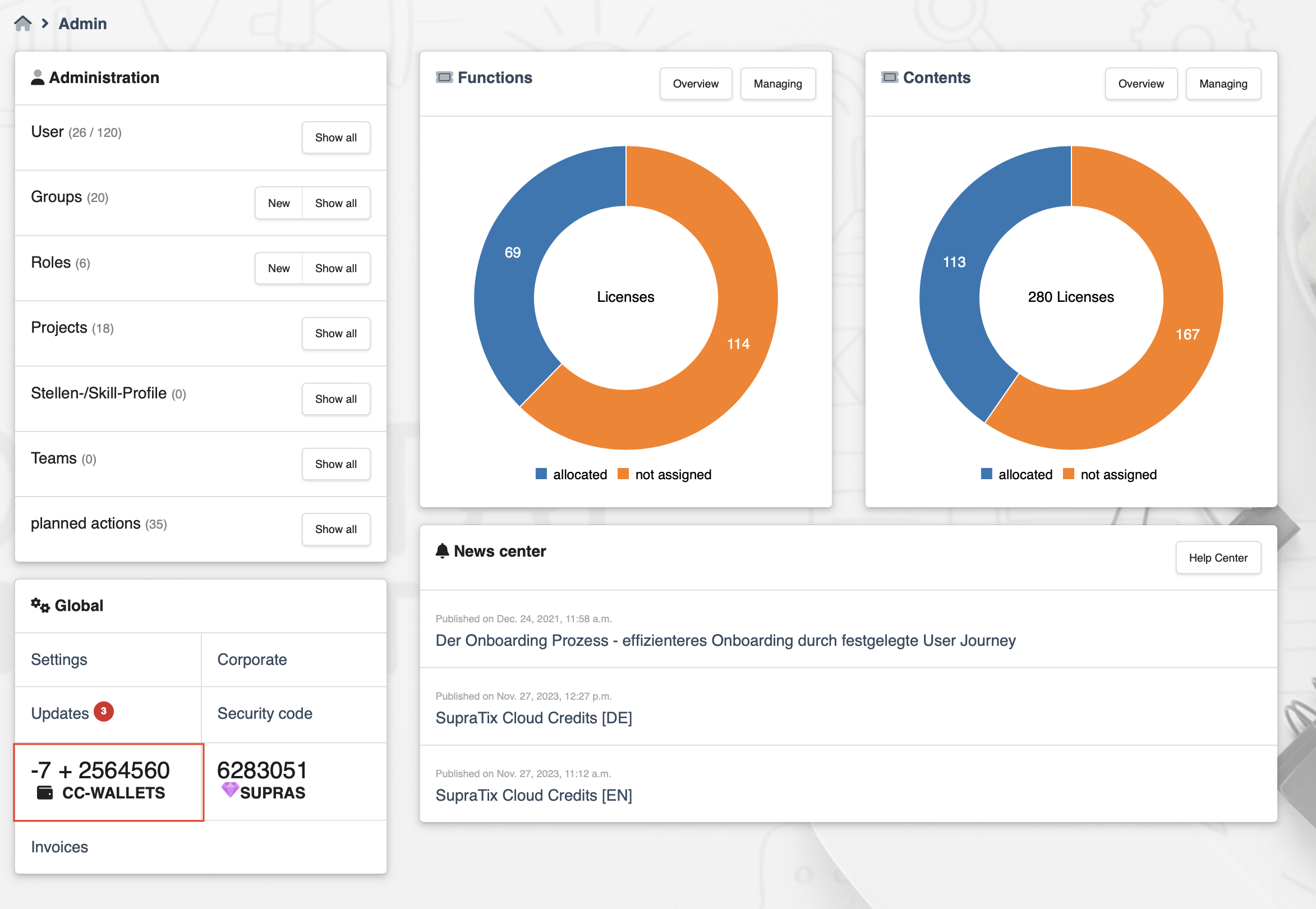Image resolution: width=1316 pixels, height=909 pixels.
Task: Click the Contents chart allocated legend swatch
Action: tap(986, 474)
